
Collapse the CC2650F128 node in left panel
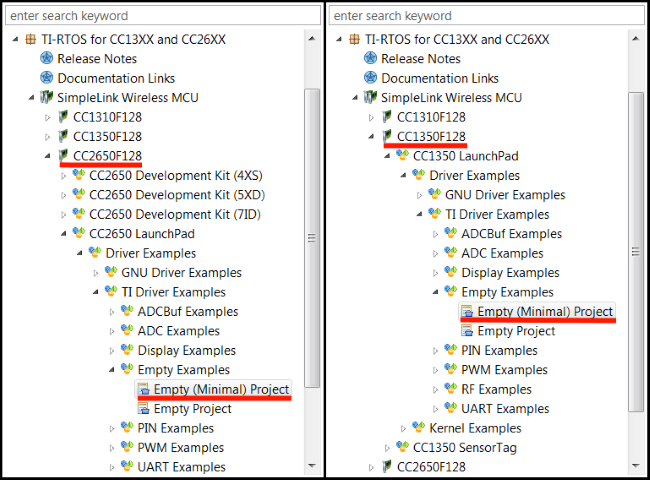click(47, 156)
